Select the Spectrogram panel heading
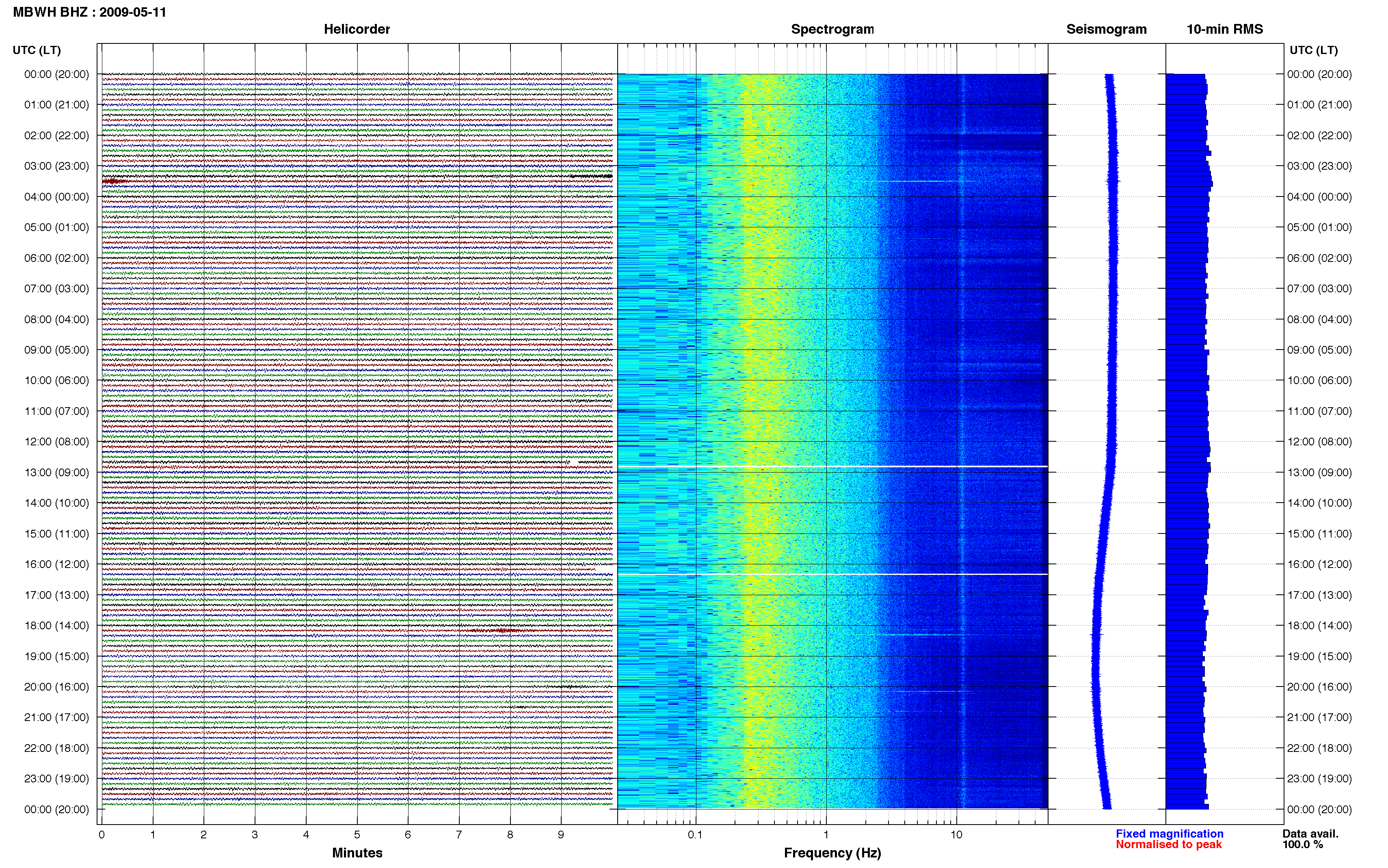 point(832,29)
